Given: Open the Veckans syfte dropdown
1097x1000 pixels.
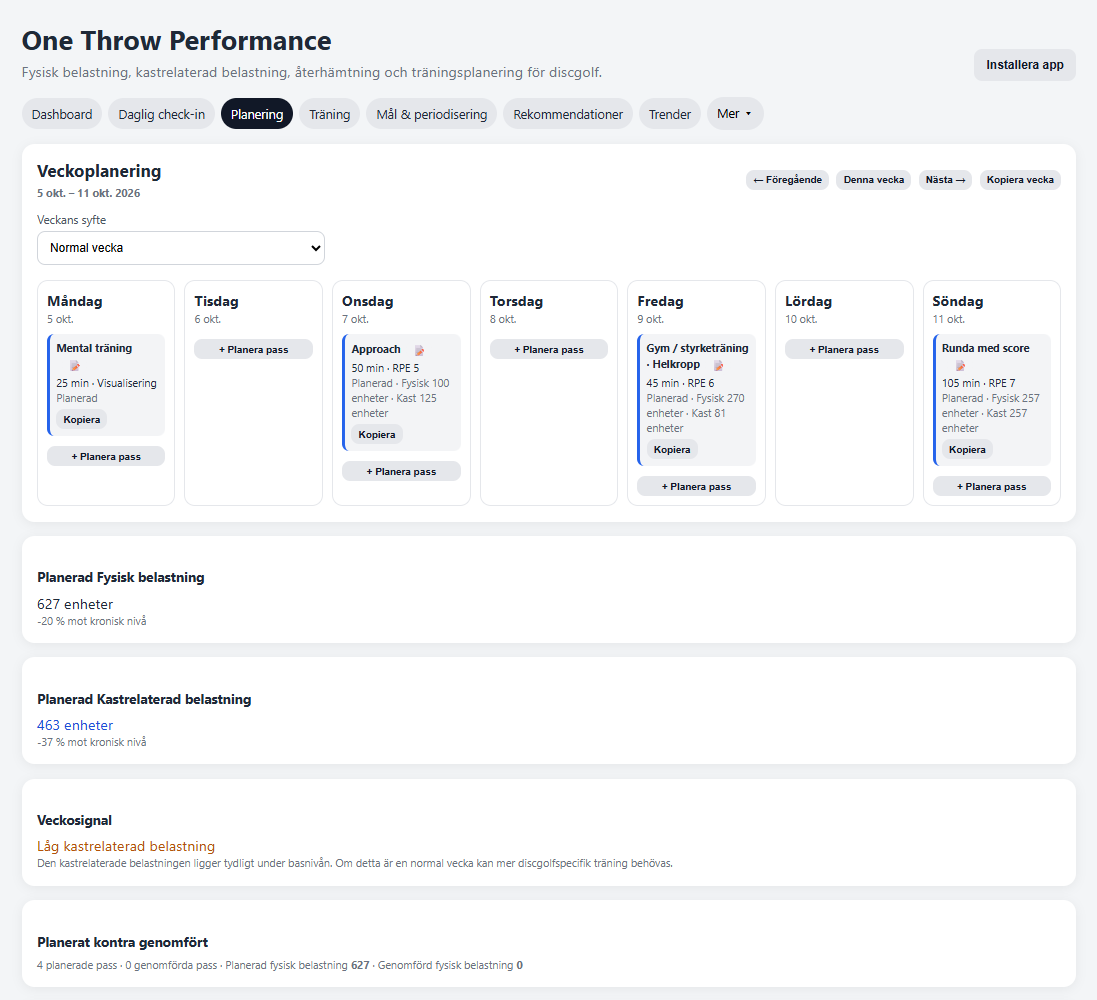Looking at the screenshot, I should [181, 248].
